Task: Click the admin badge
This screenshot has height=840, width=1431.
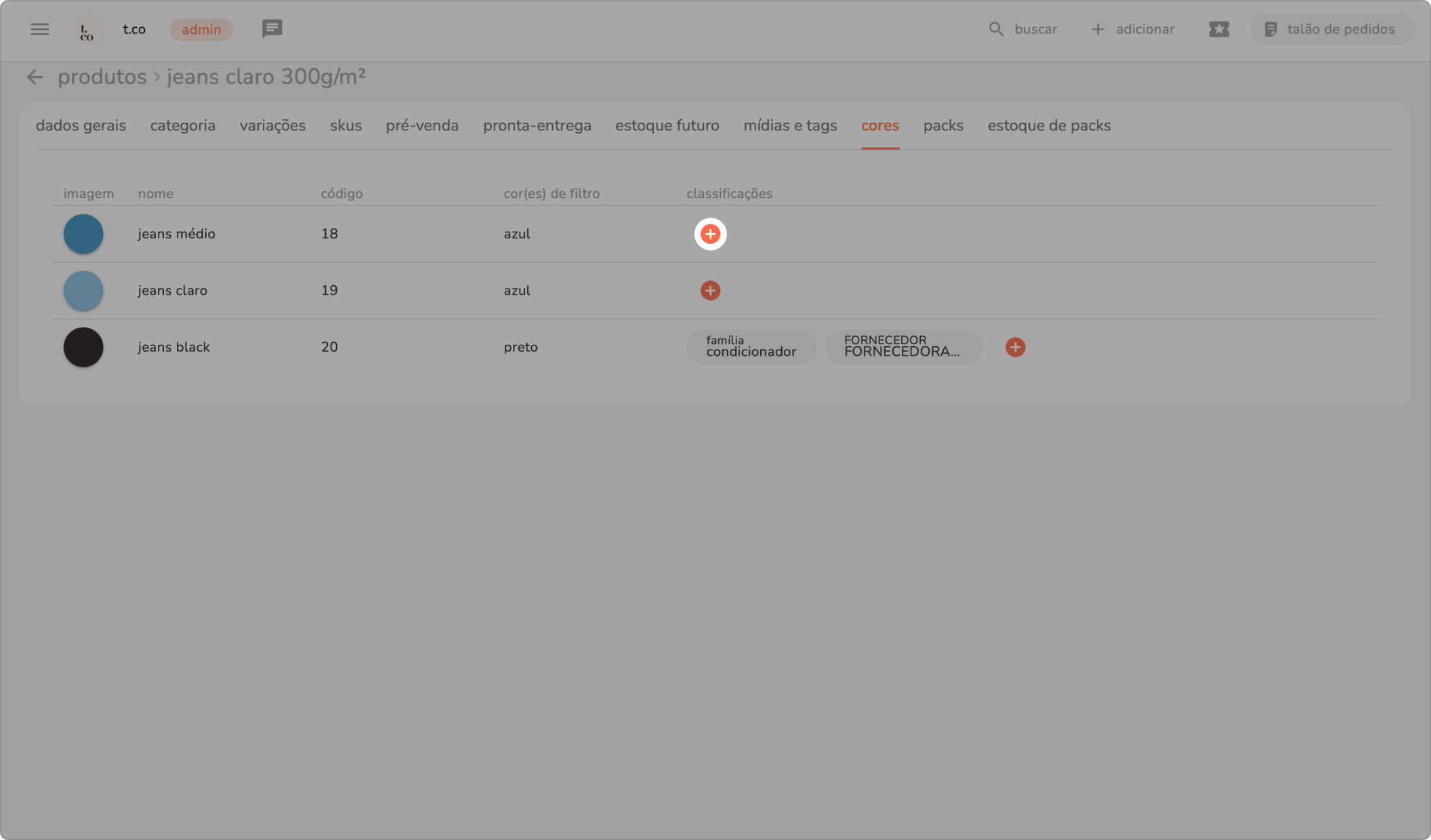Action: [201, 29]
